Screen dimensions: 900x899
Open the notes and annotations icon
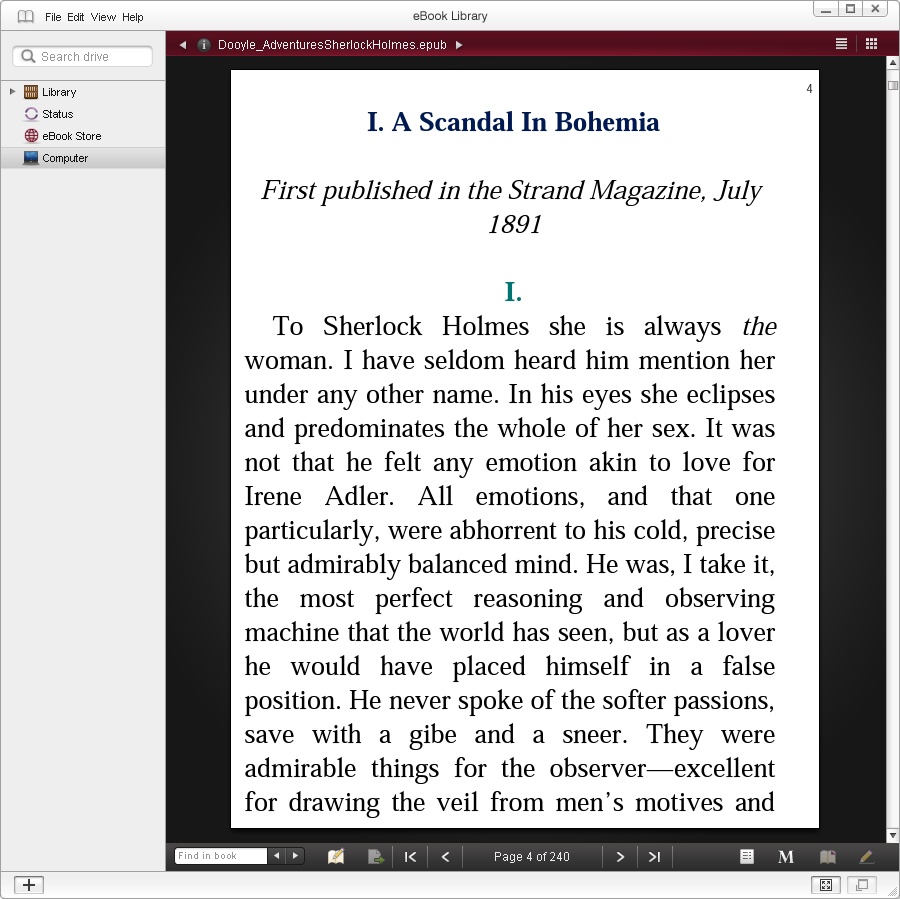336,857
